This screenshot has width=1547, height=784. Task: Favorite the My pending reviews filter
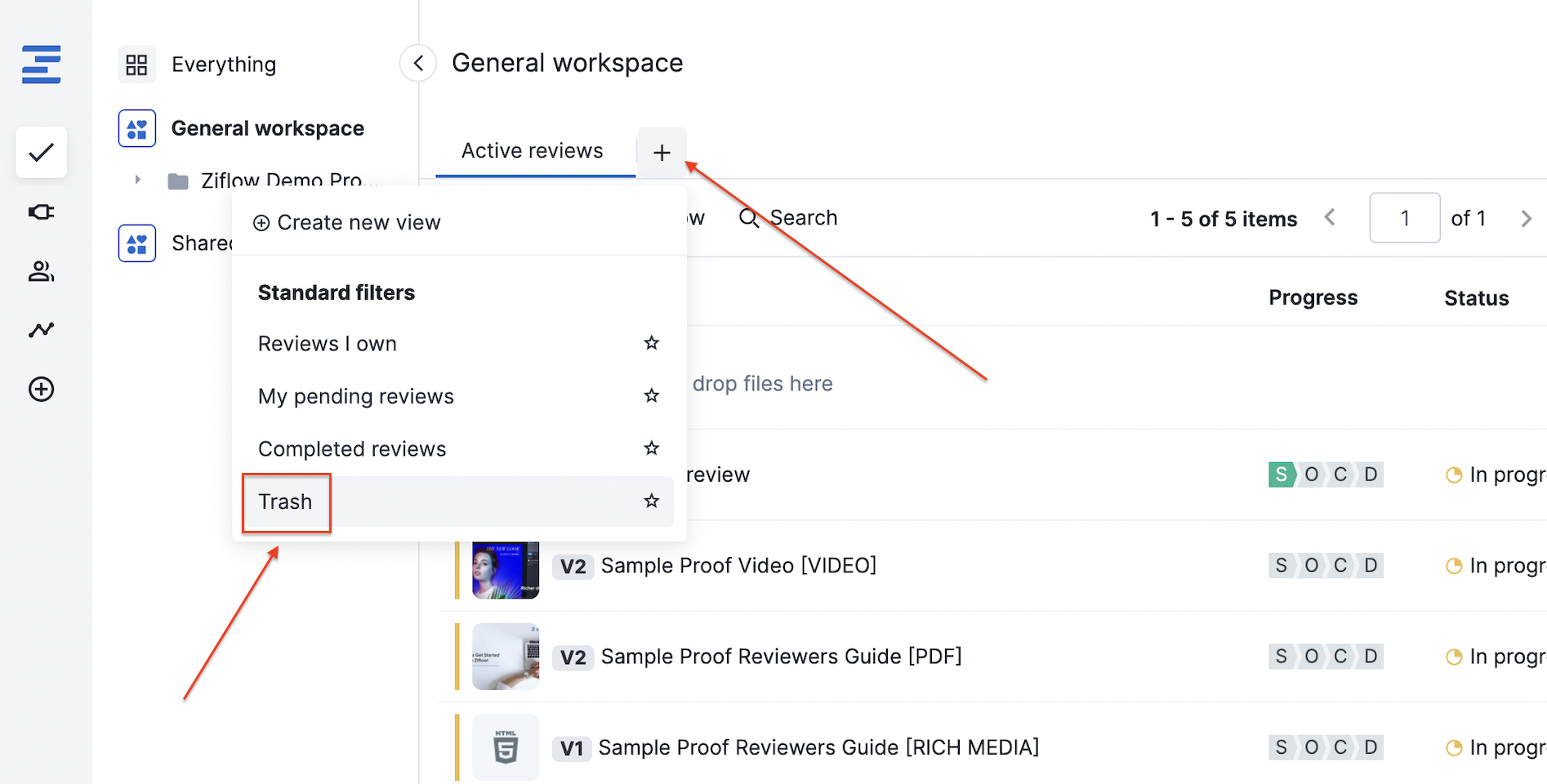[651, 396]
